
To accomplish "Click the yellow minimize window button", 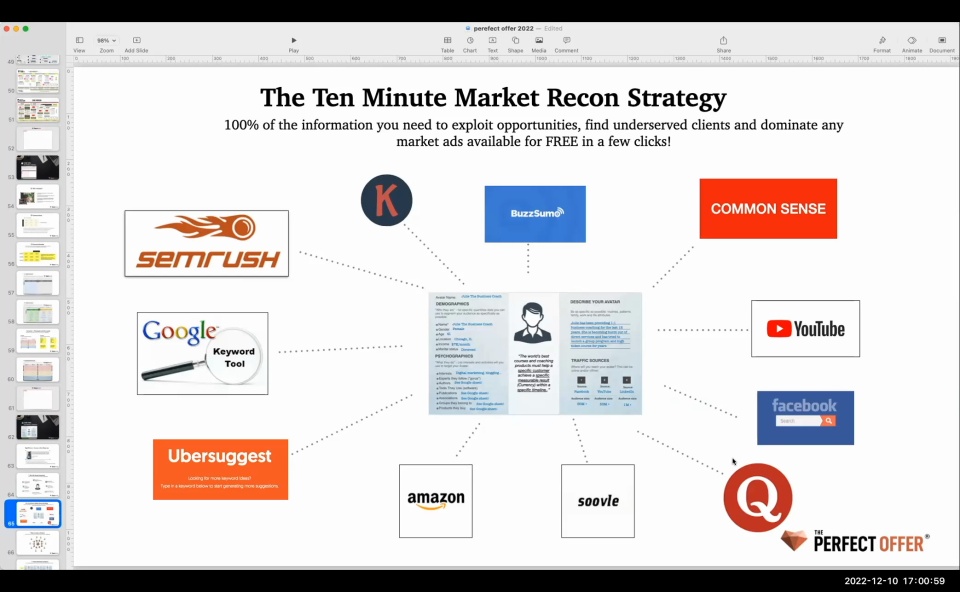I will 16,28.
